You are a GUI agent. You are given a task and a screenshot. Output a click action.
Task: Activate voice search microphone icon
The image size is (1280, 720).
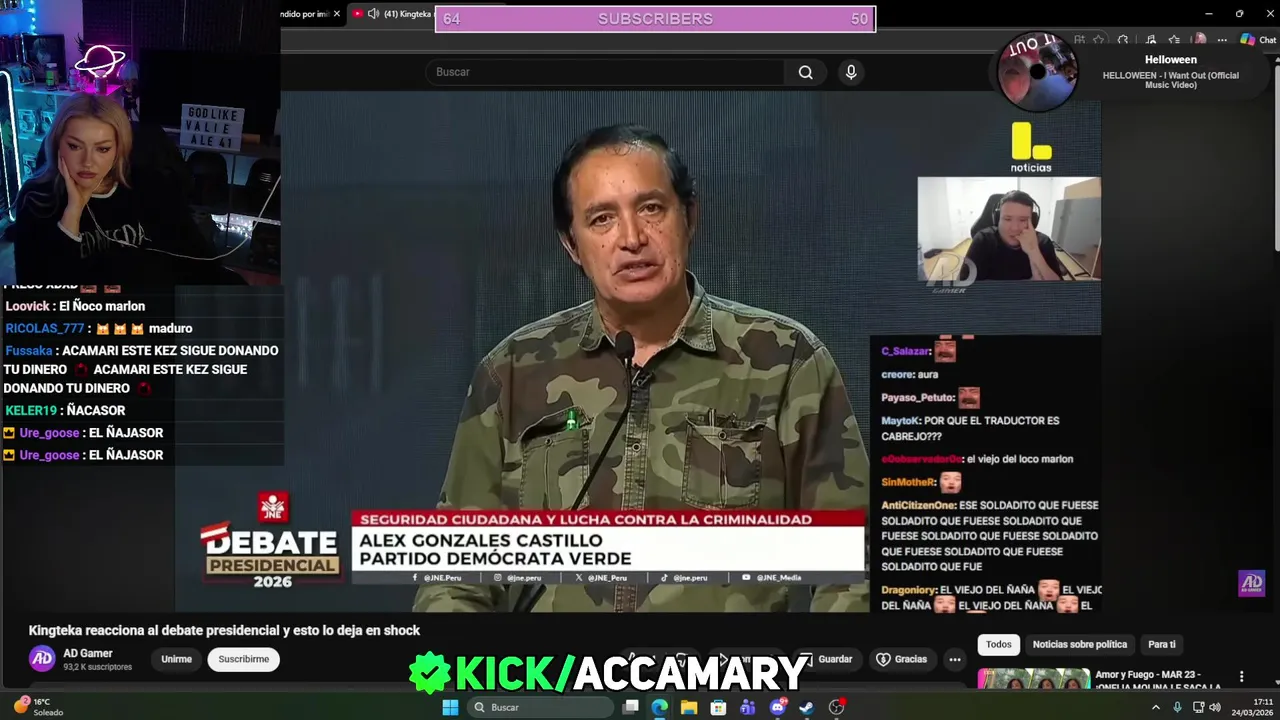(x=851, y=72)
